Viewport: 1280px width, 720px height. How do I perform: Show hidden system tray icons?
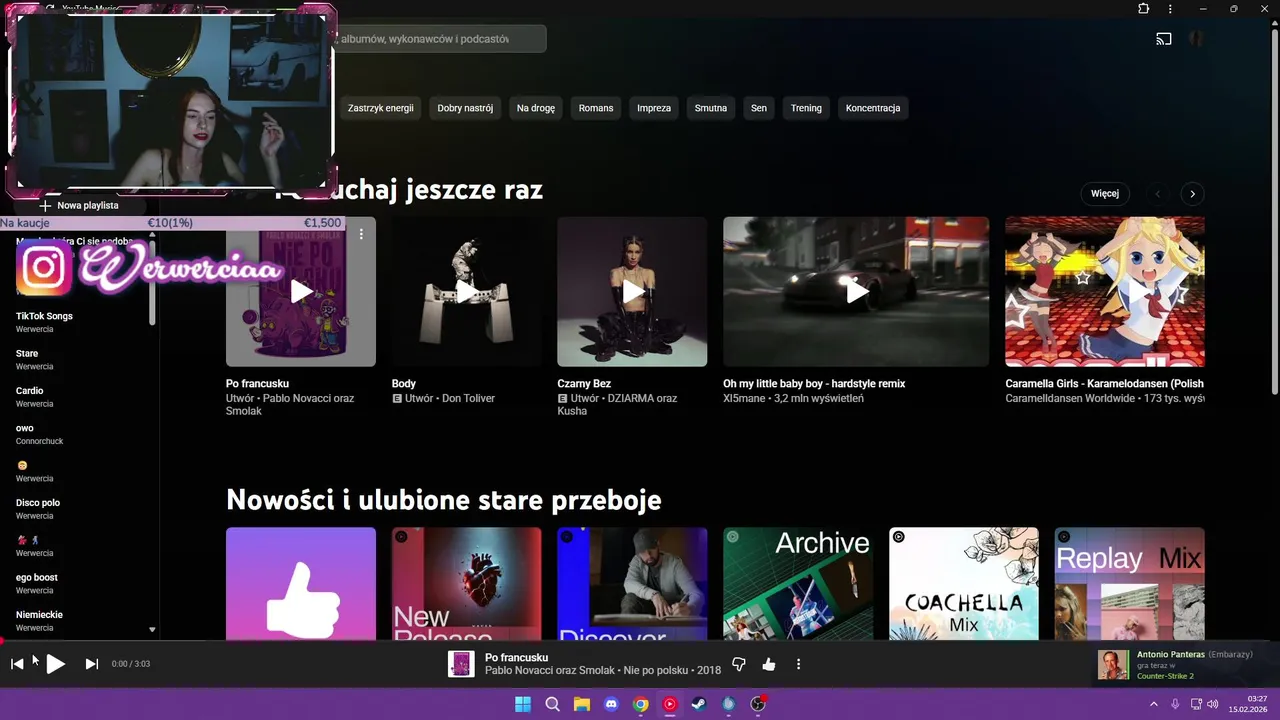pyautogui.click(x=1153, y=704)
